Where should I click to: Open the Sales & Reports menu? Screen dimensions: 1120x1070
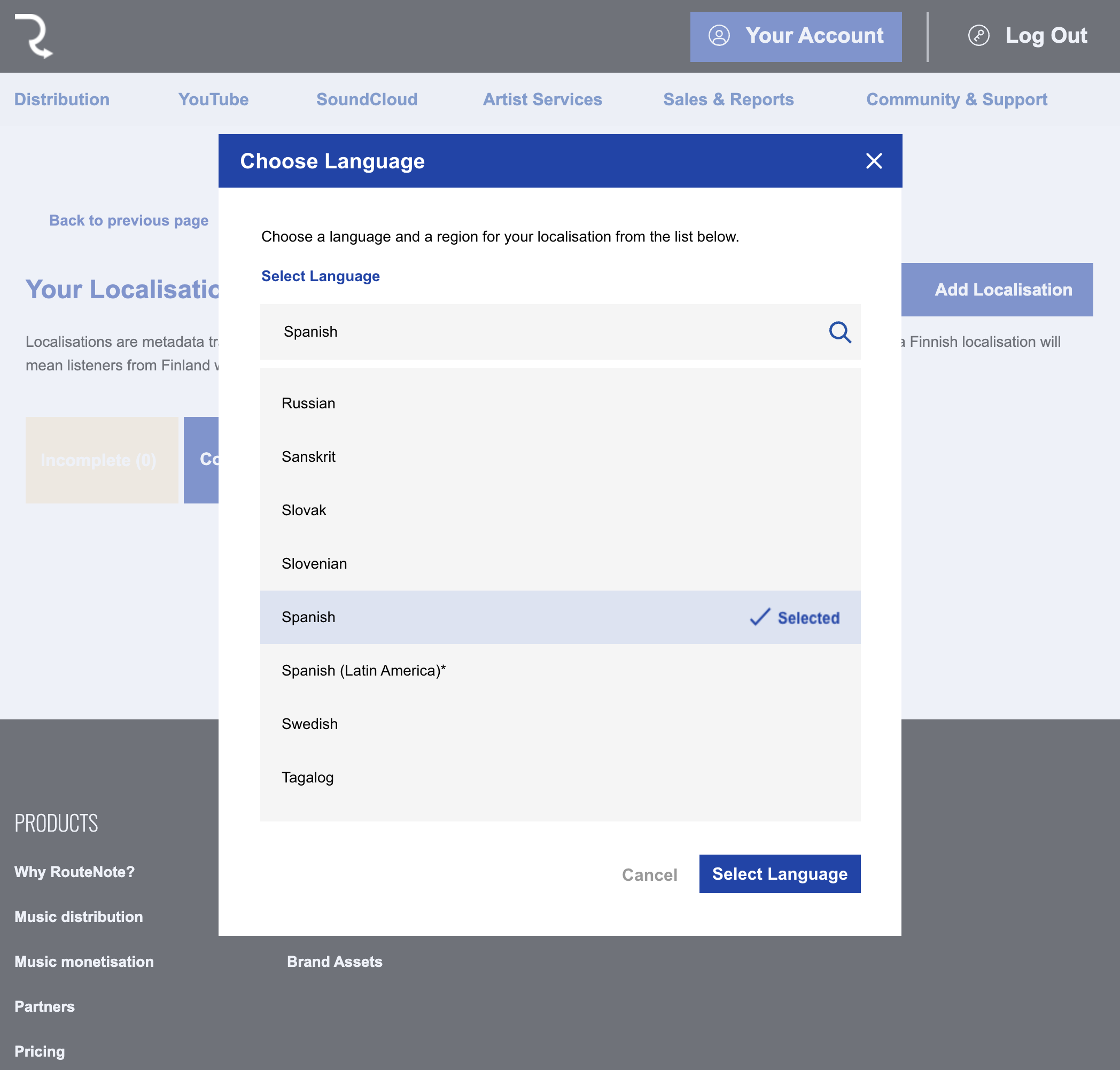728,99
